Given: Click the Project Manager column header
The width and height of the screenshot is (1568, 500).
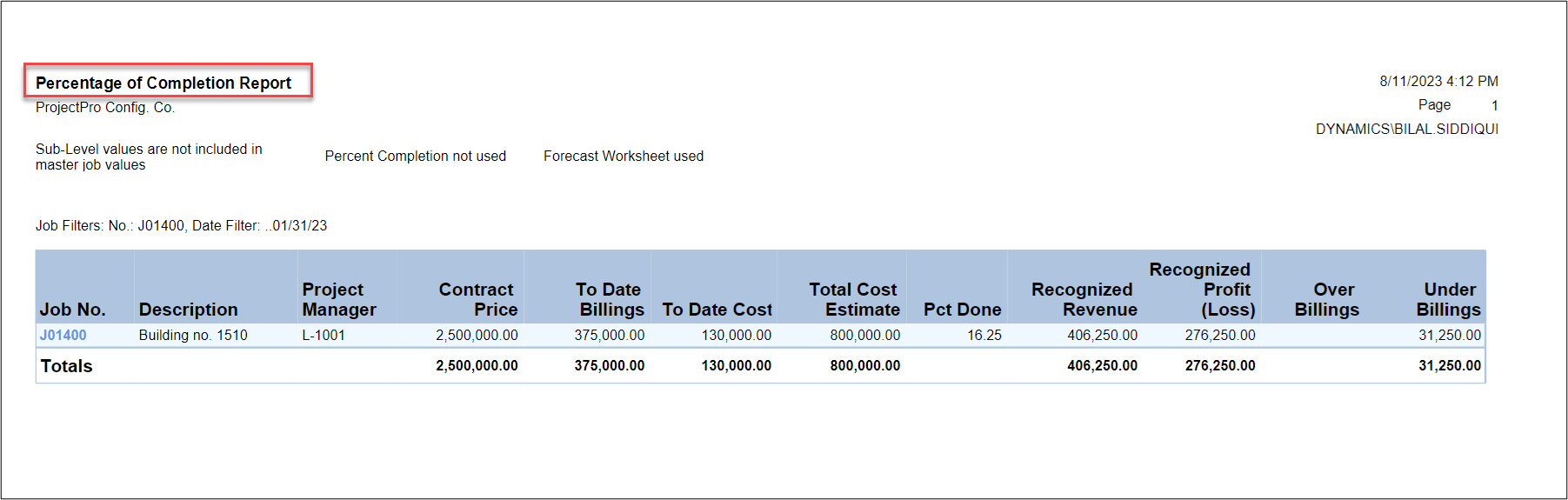Looking at the screenshot, I should coord(338,299).
